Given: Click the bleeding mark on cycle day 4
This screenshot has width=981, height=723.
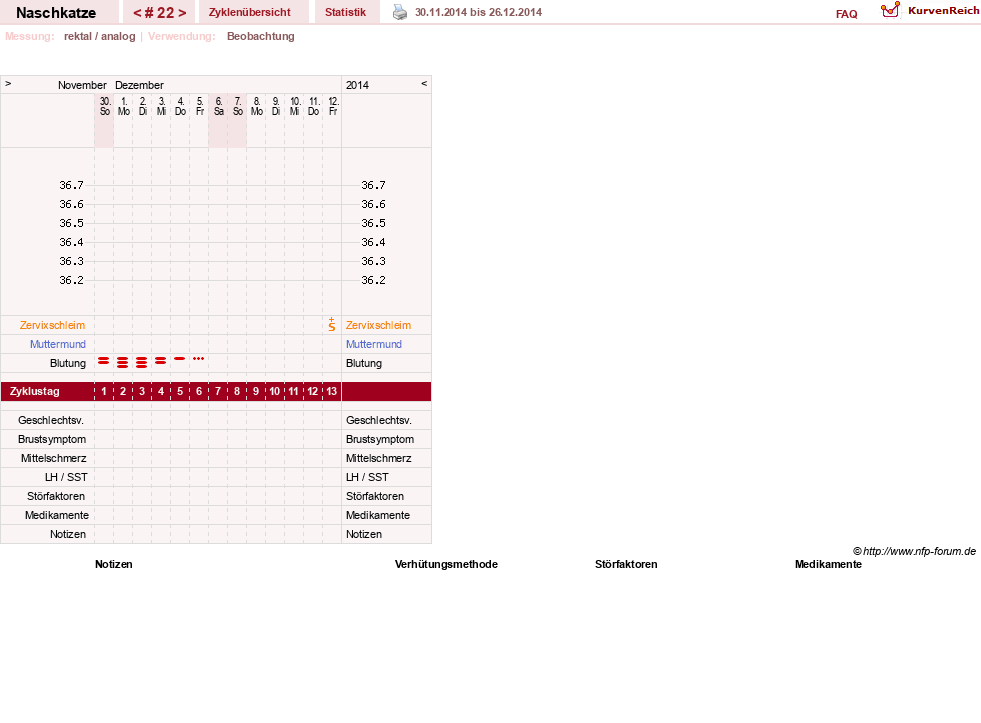Looking at the screenshot, I should click(161, 361).
